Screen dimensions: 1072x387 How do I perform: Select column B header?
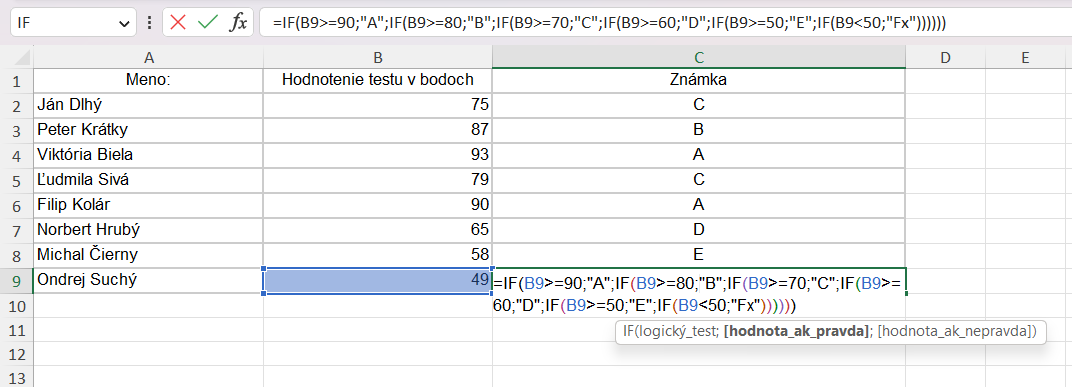click(x=377, y=57)
